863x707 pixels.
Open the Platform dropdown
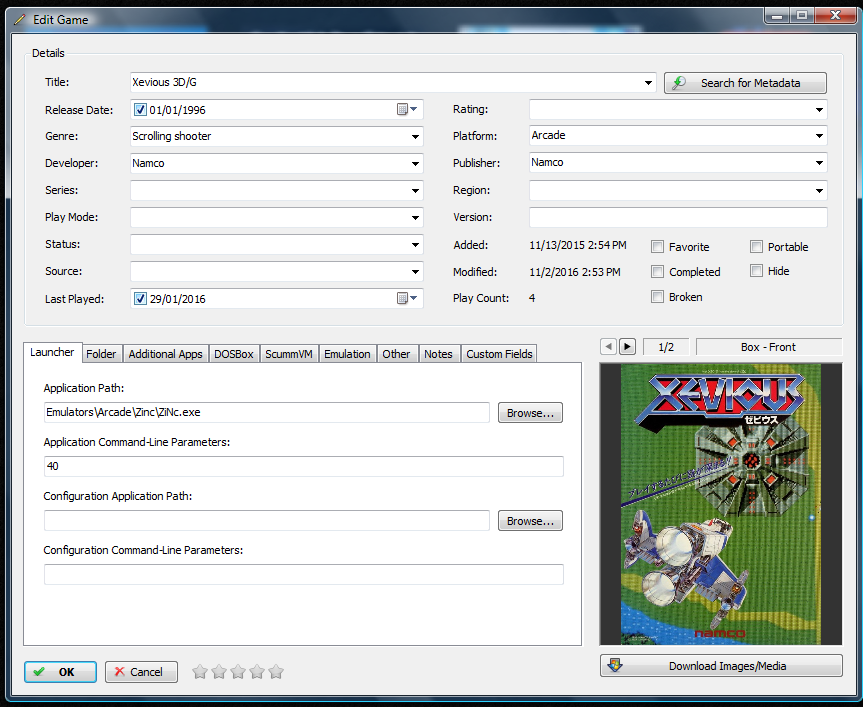(x=819, y=135)
